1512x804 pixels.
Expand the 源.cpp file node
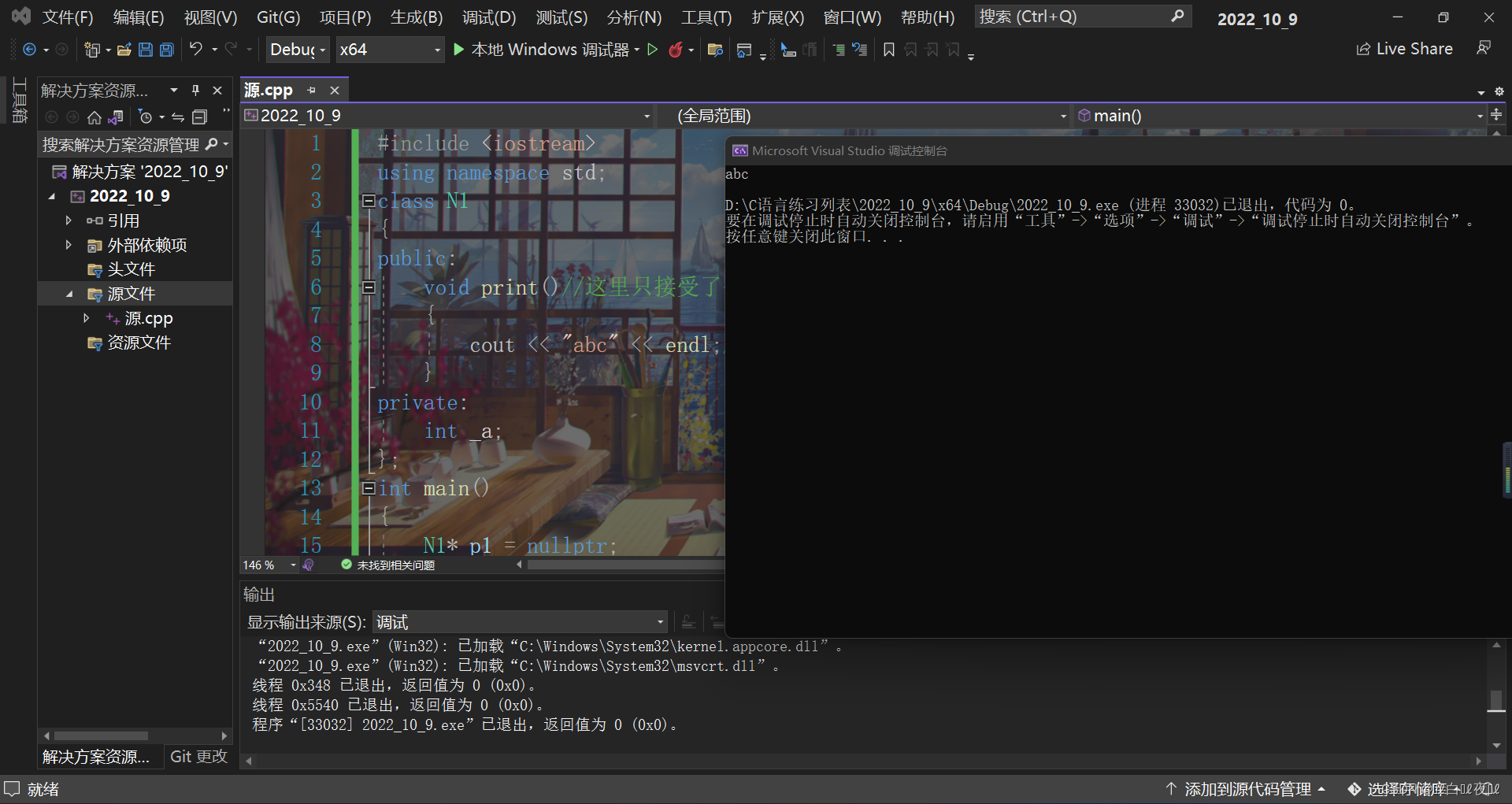coord(87,318)
